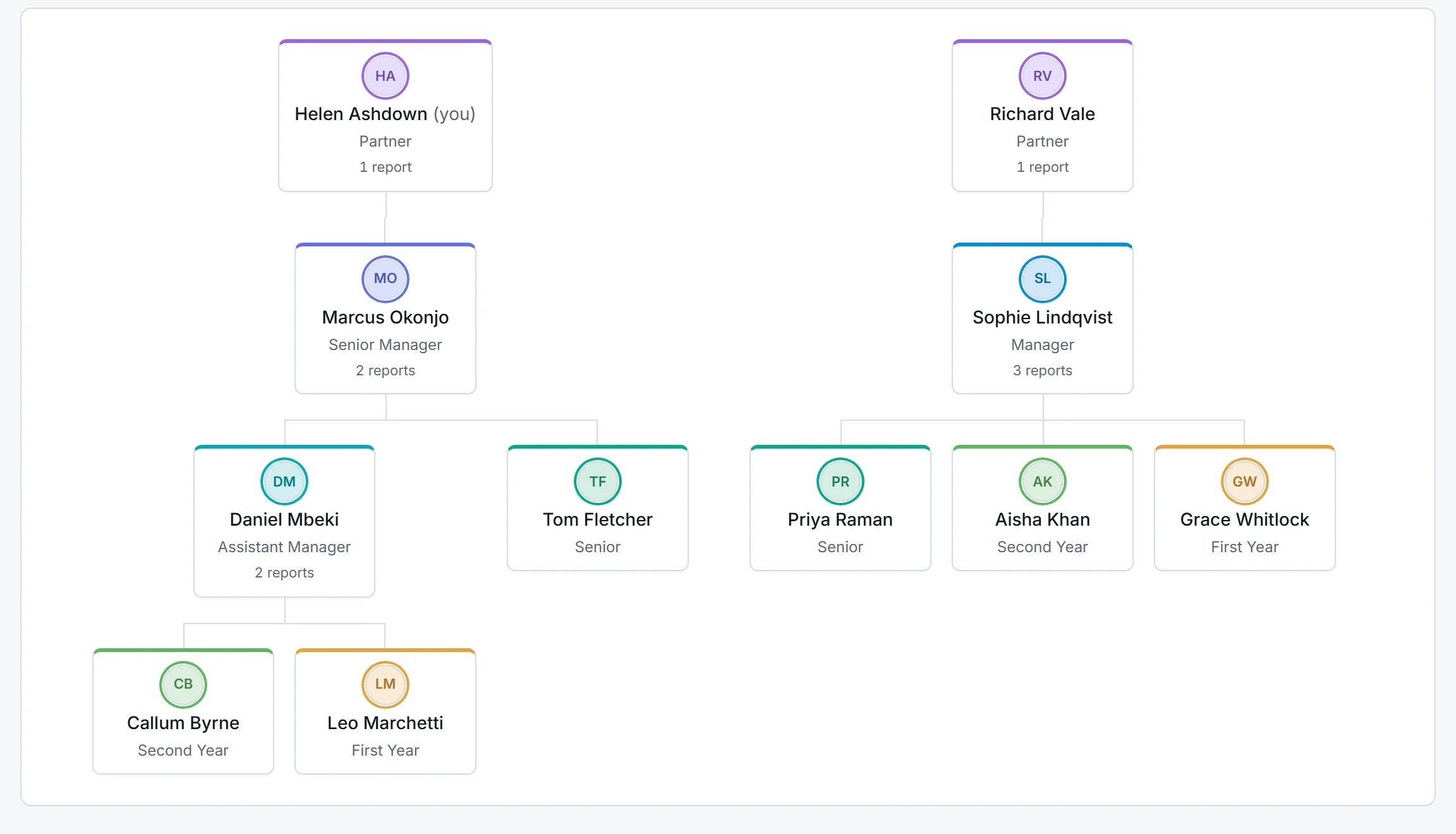Viewport: 1456px width, 834px height.
Task: Click Second Year under Aisha Khan
Action: (x=1043, y=547)
